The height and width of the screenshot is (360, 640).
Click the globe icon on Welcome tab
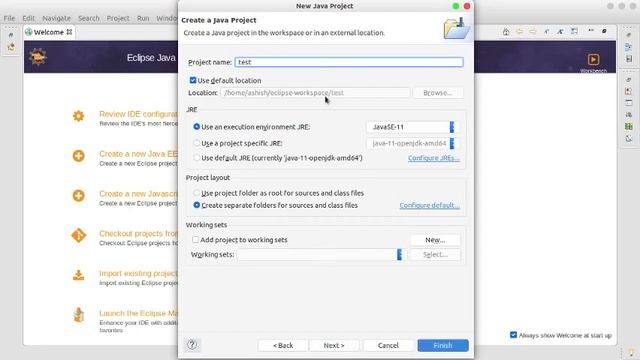(29, 32)
